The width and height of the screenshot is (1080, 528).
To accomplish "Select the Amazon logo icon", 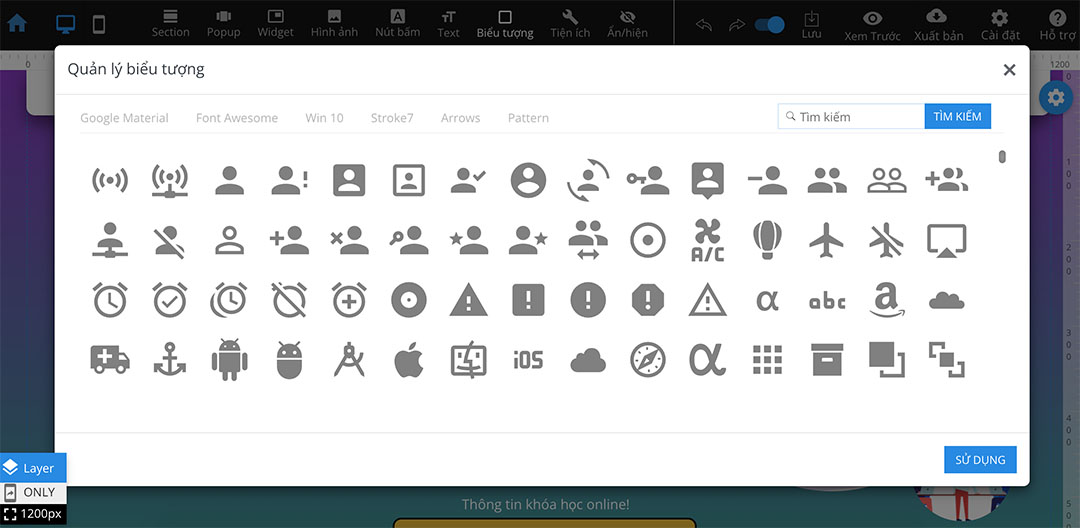I will coord(887,299).
